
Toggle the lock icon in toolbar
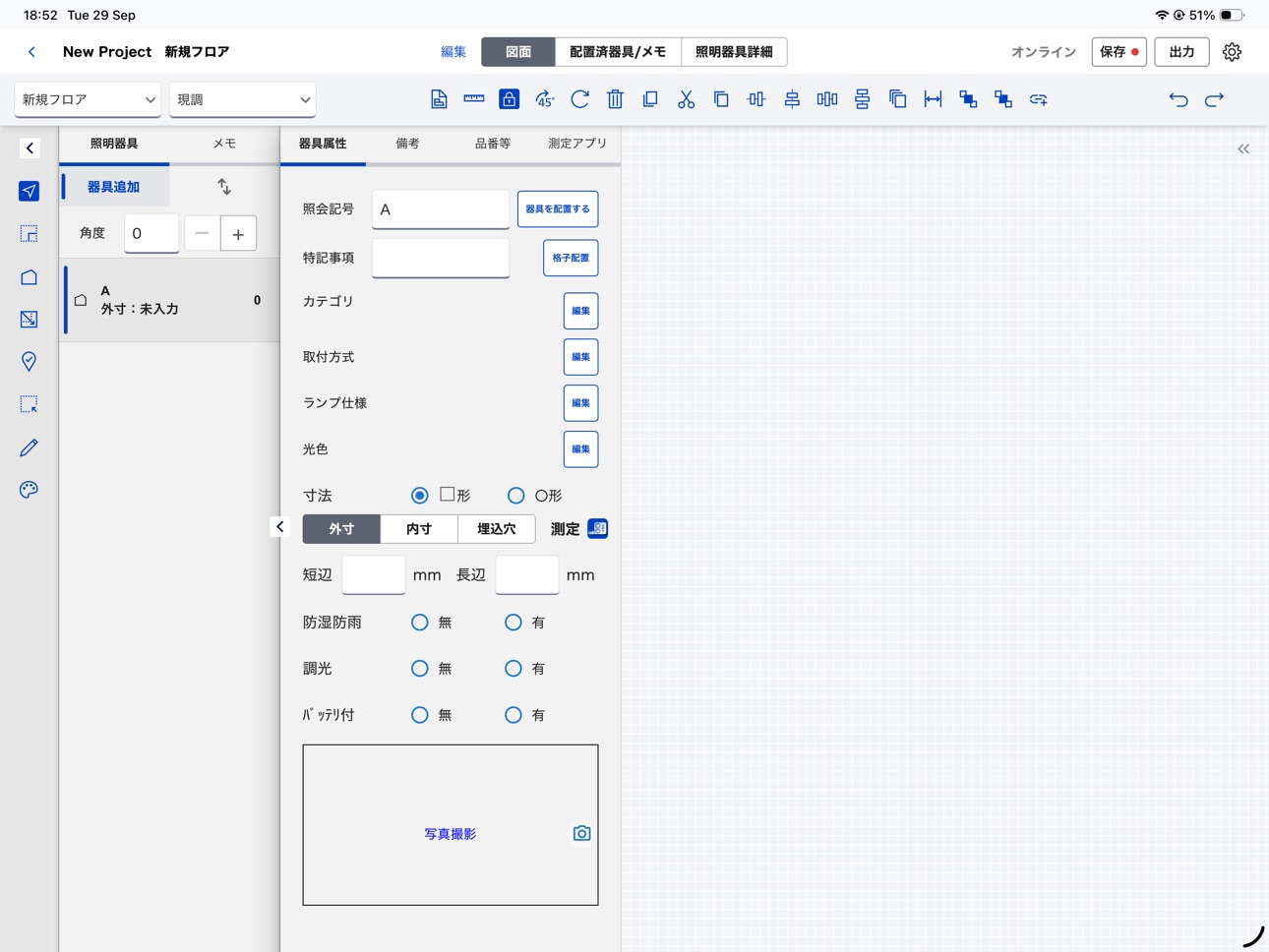pos(509,99)
